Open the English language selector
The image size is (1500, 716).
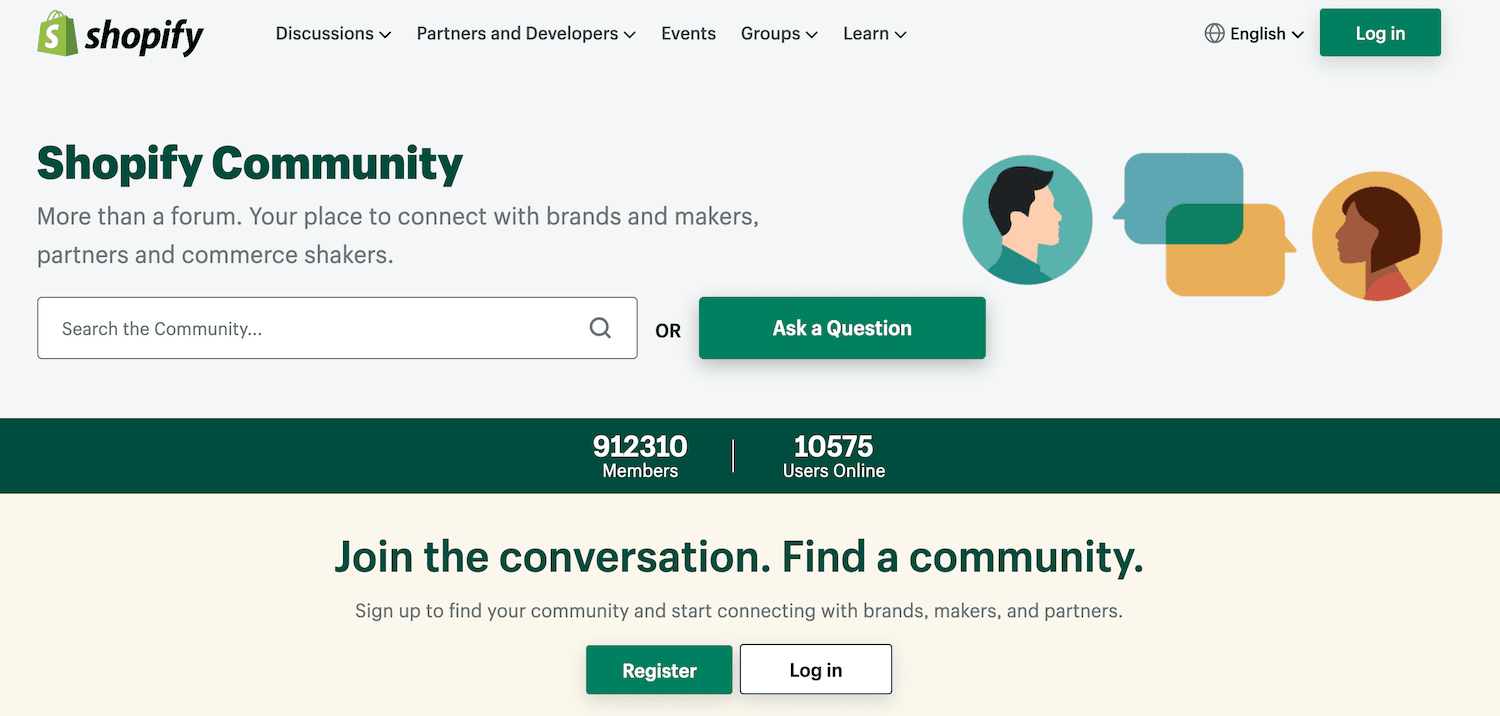(1255, 33)
